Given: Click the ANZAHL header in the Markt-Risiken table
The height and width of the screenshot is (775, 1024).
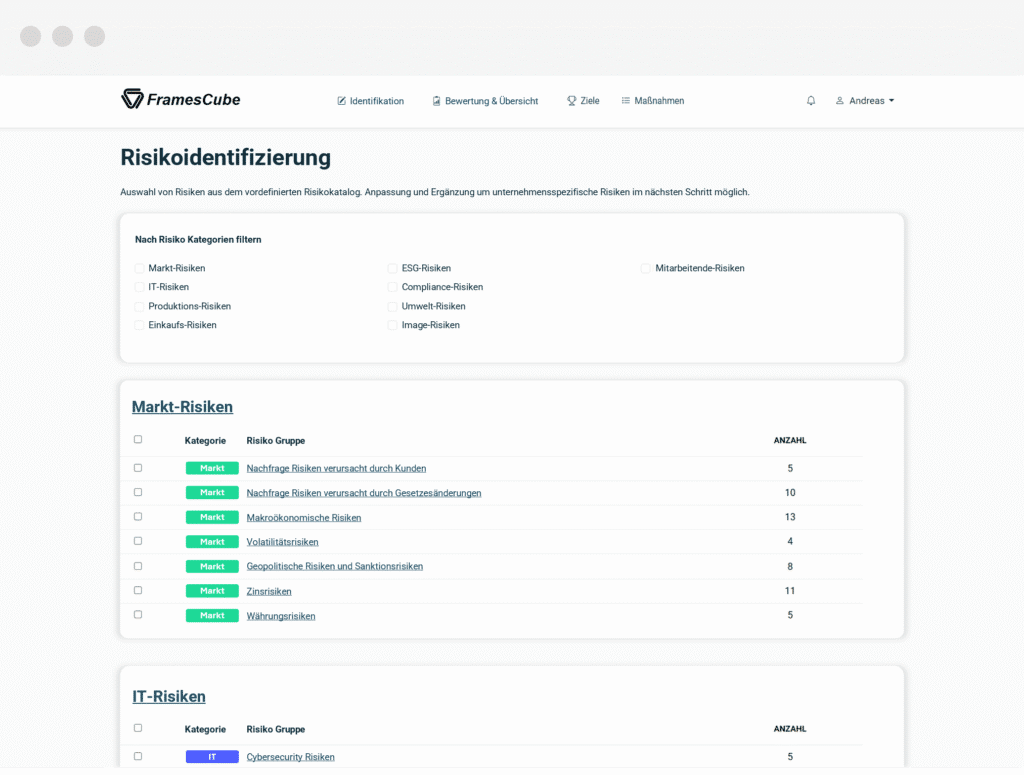Looking at the screenshot, I should coord(790,441).
